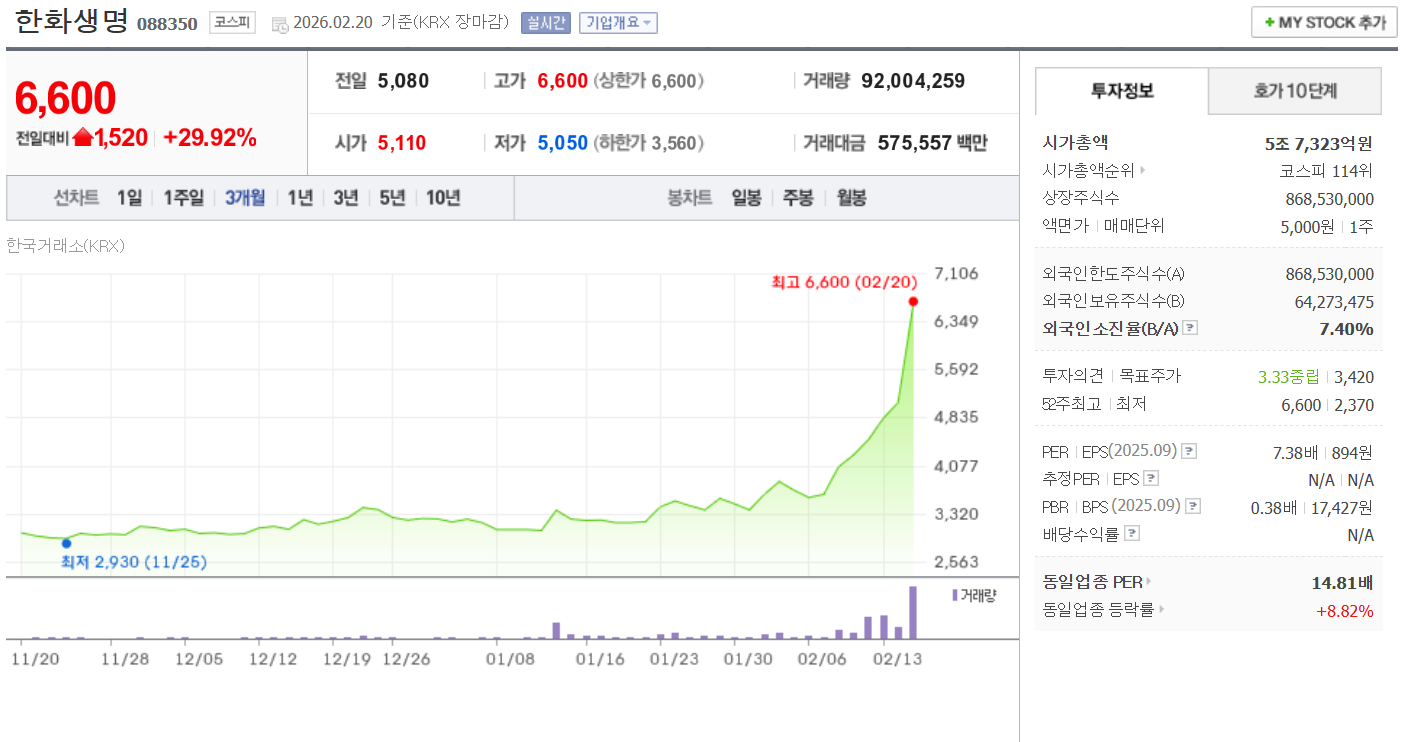This screenshot has height=742, width=1406.
Task: Click the red 최고 6,600 point on chart
Action: [x=913, y=301]
